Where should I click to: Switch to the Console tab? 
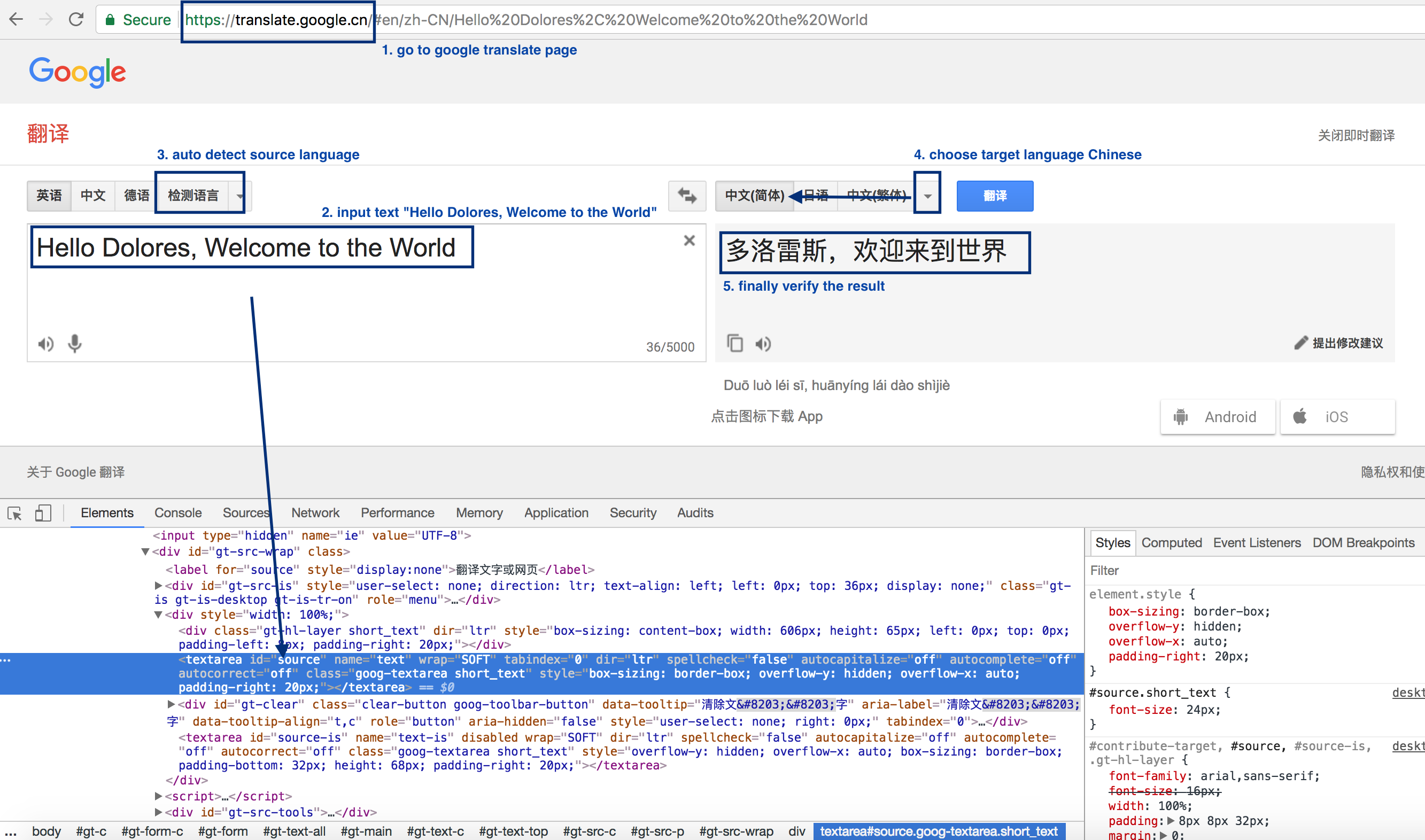[x=178, y=513]
